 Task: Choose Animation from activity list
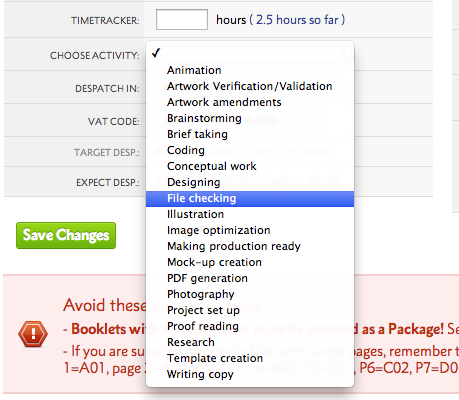(250, 70)
